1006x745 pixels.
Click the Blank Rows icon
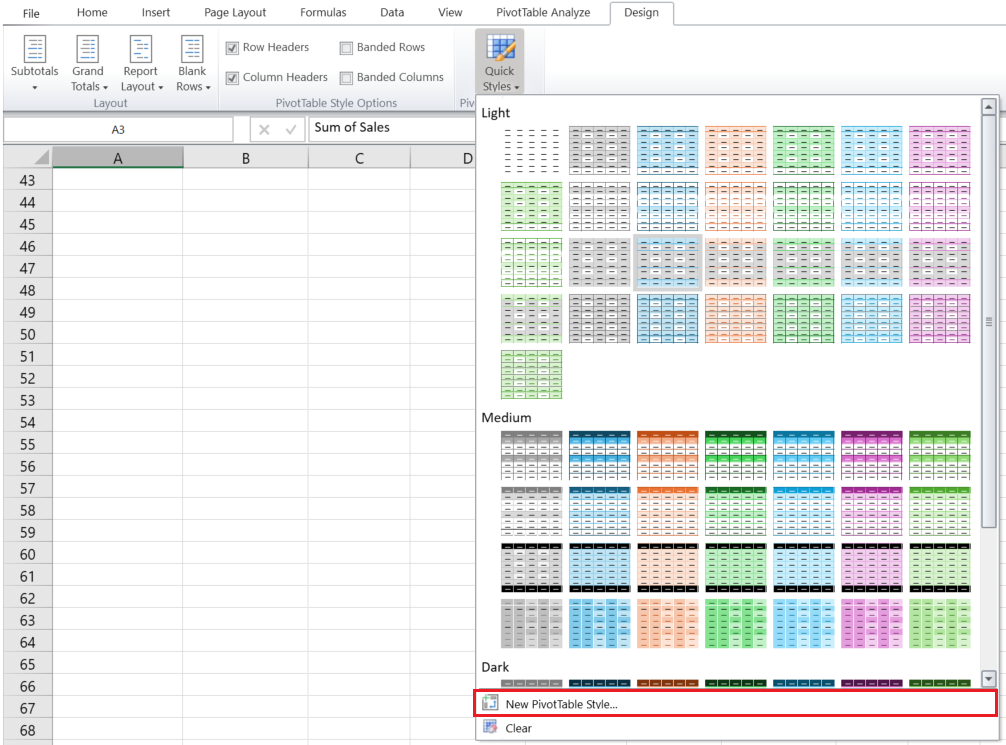point(192,49)
